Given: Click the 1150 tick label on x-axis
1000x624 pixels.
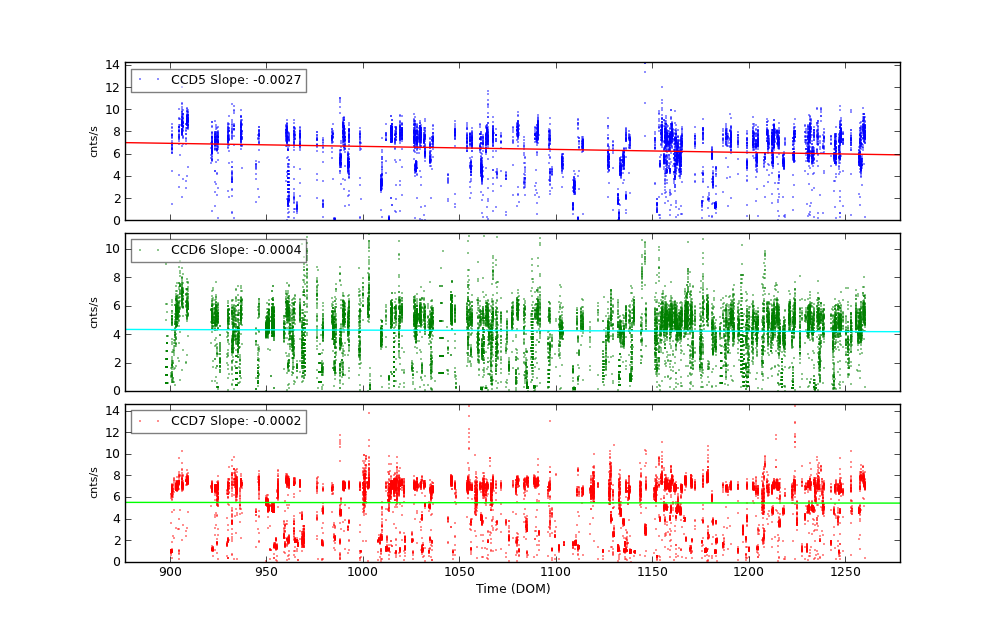Looking at the screenshot, I should pyautogui.click(x=651, y=572).
